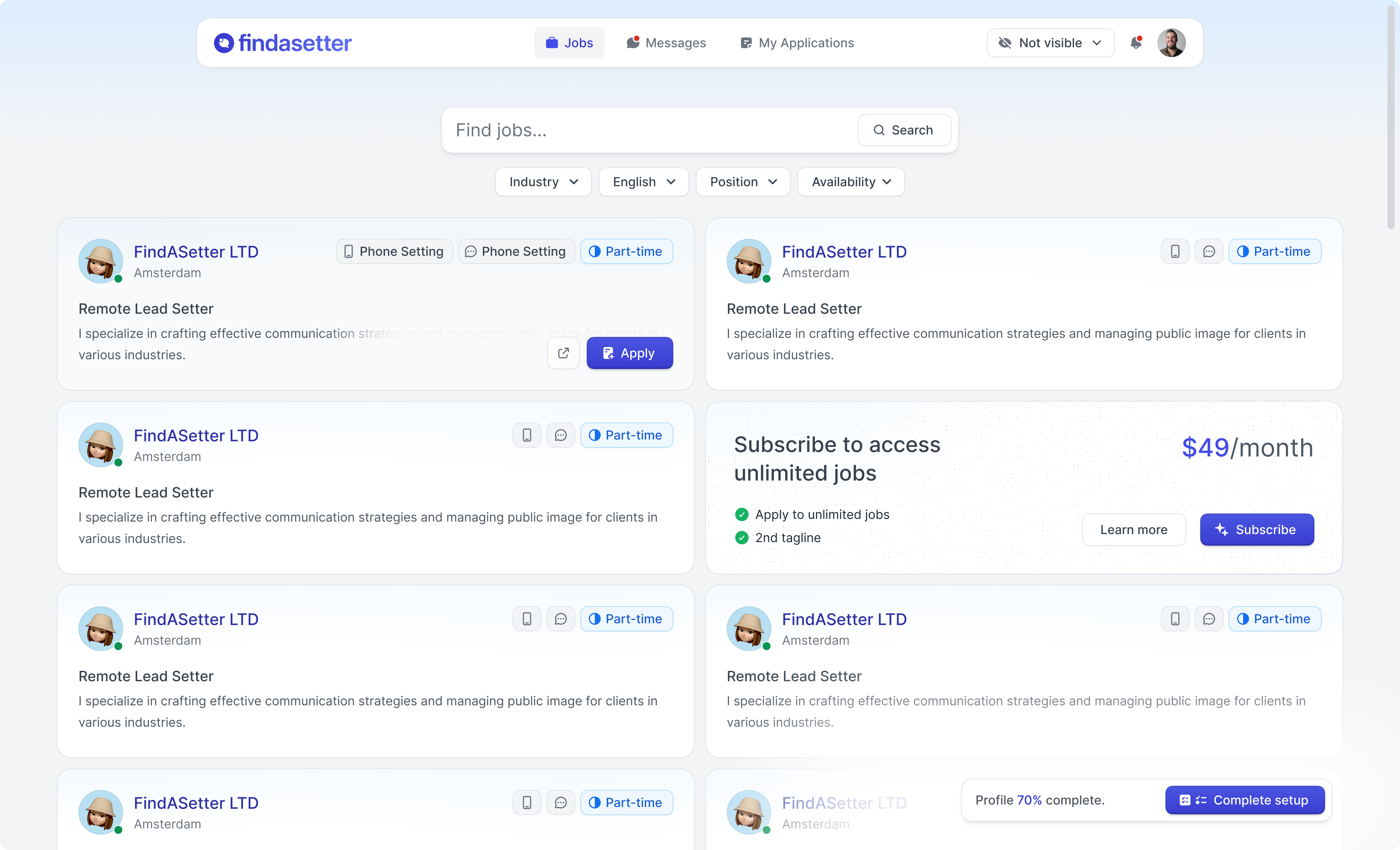Click phone icon on third right job card
Screen dimensions: 1400x850
(x=1175, y=619)
